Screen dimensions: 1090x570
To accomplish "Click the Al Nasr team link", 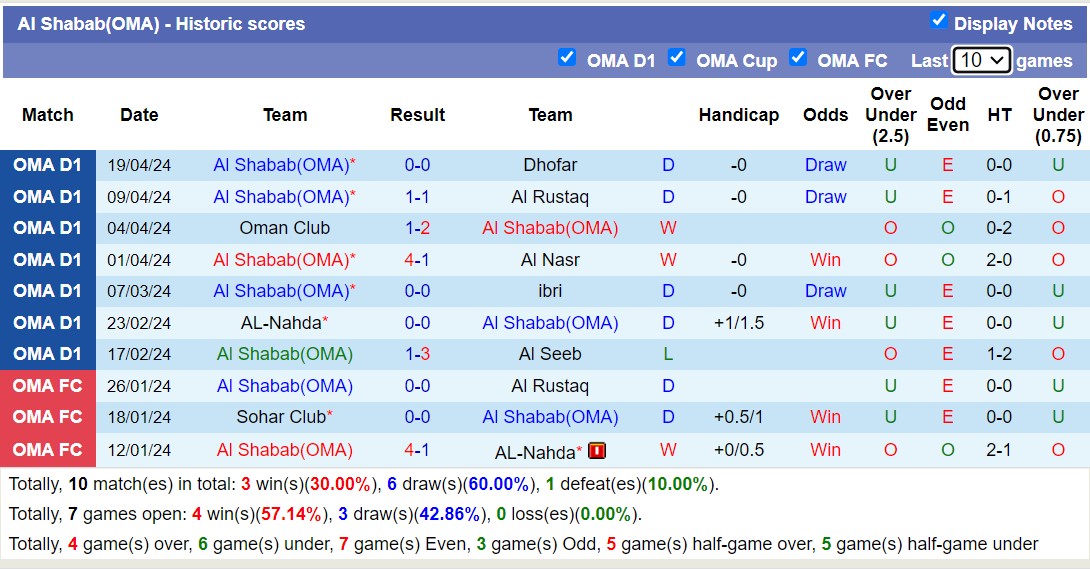I will (550, 260).
